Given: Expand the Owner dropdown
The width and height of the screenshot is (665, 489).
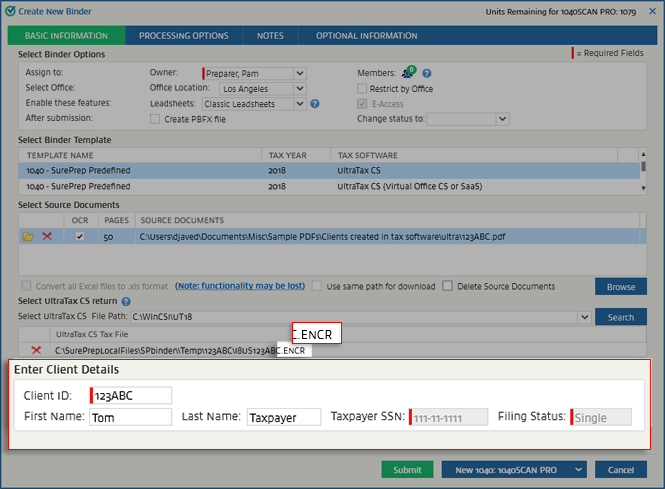Looking at the screenshot, I should (300, 73).
